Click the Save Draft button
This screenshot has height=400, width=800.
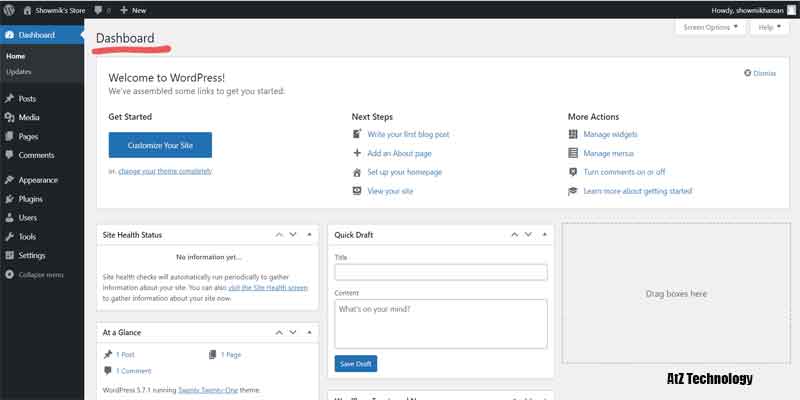click(355, 364)
